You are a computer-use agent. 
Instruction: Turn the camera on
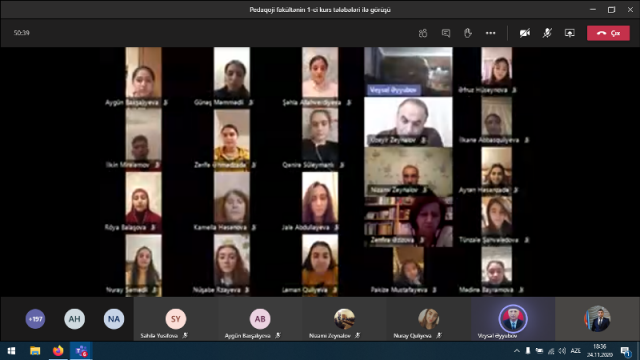tap(525, 33)
